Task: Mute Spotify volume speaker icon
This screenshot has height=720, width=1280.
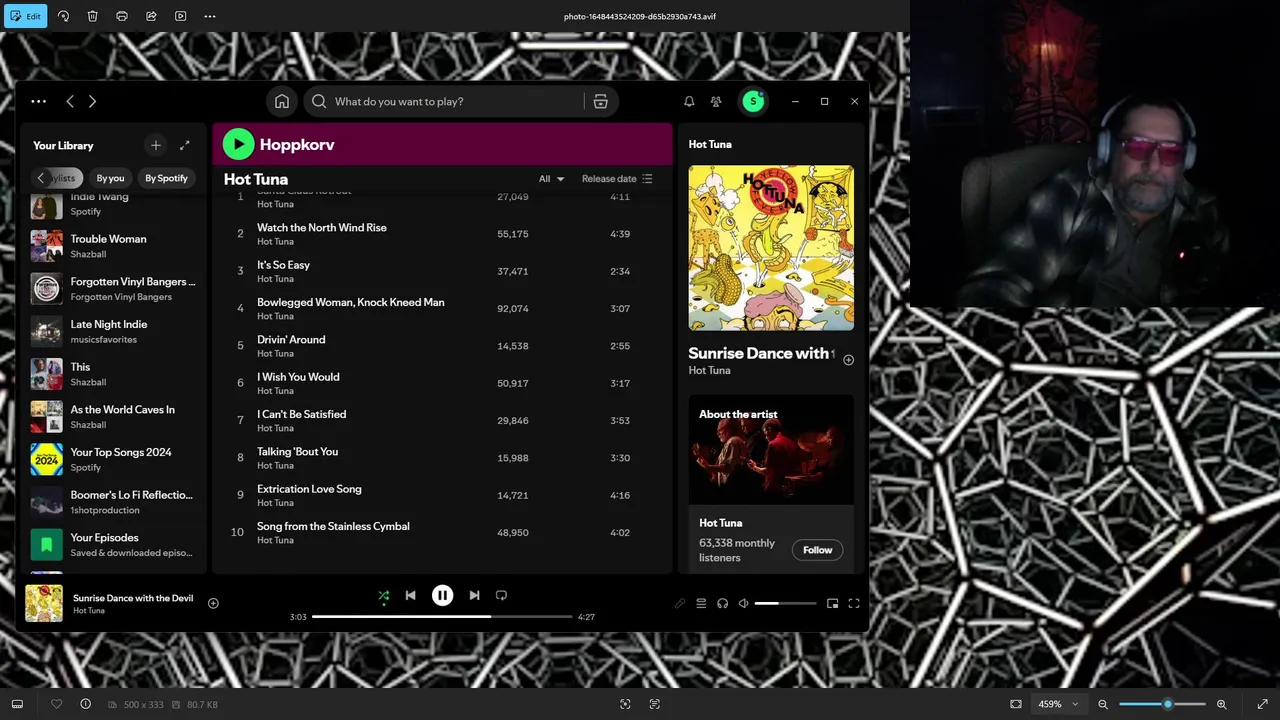Action: [x=743, y=603]
